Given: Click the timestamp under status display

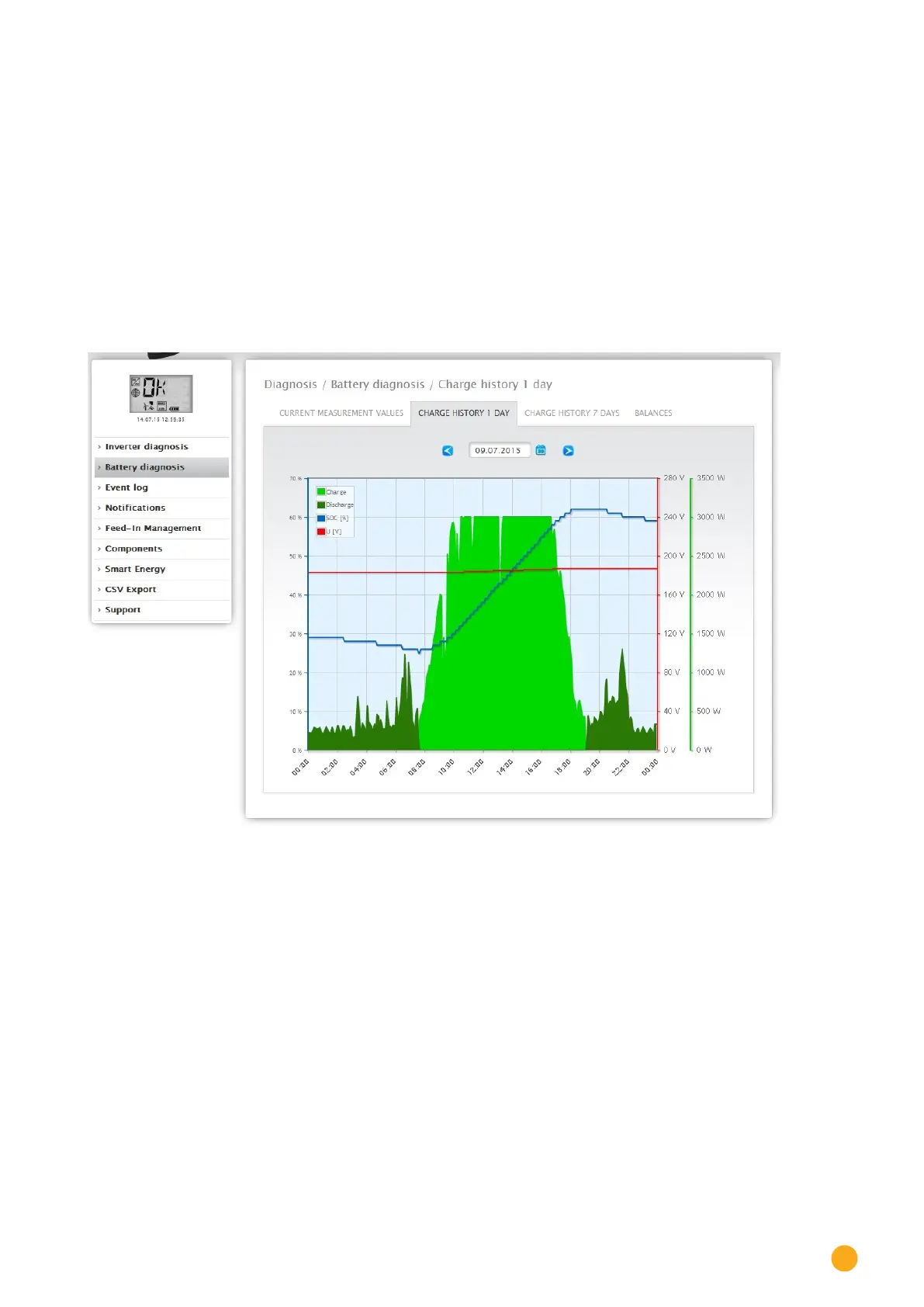Looking at the screenshot, I should tap(161, 420).
